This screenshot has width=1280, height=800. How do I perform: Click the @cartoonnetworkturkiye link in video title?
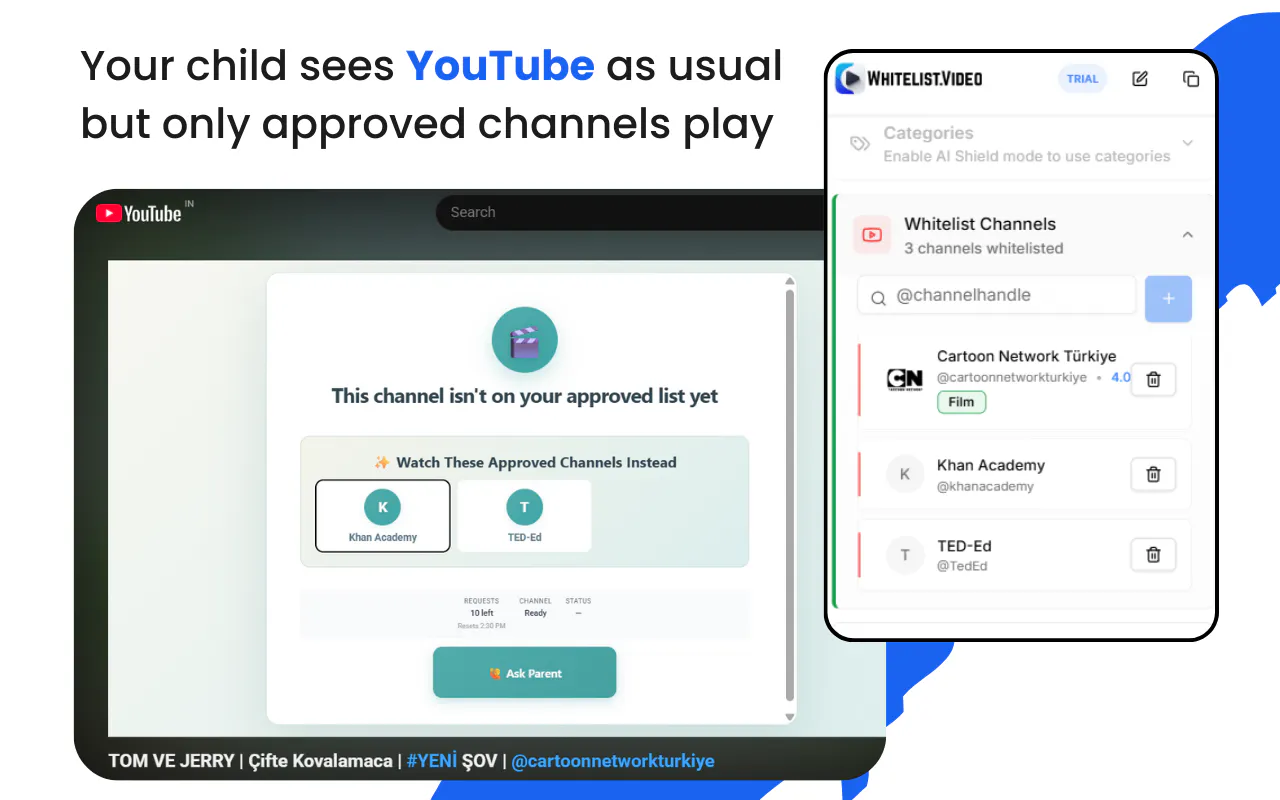(x=613, y=761)
